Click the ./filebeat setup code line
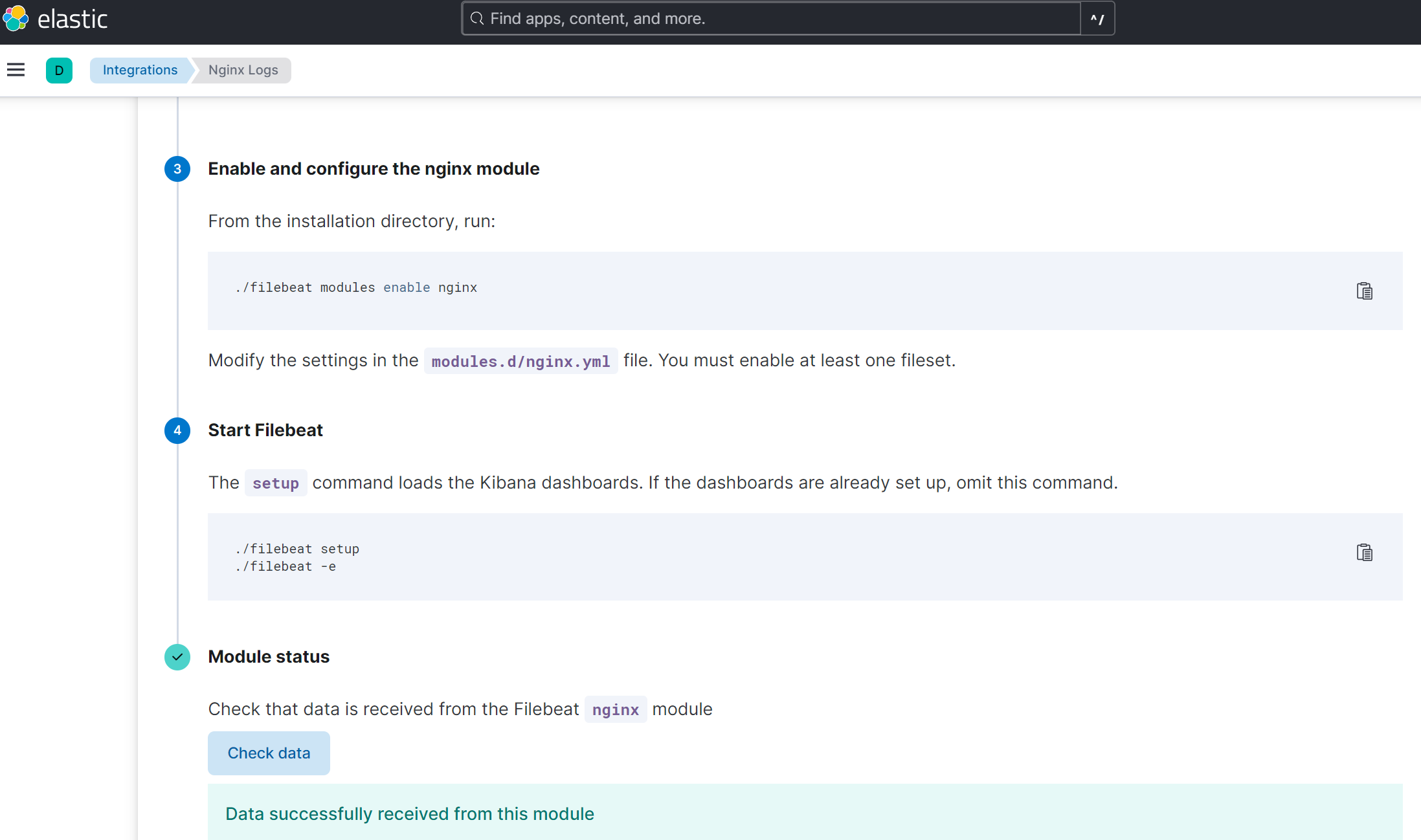This screenshot has height=840, width=1421. click(x=297, y=549)
